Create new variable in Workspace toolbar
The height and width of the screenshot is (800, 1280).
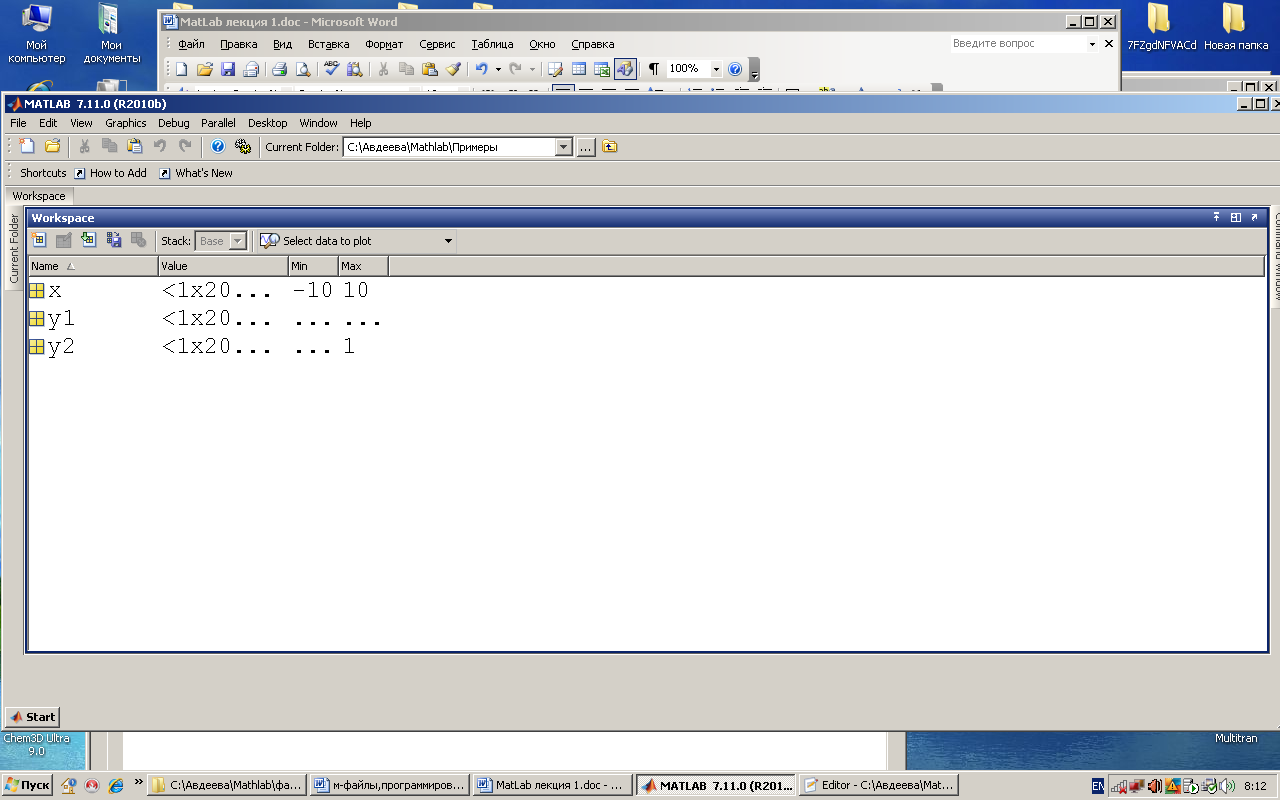pos(39,240)
